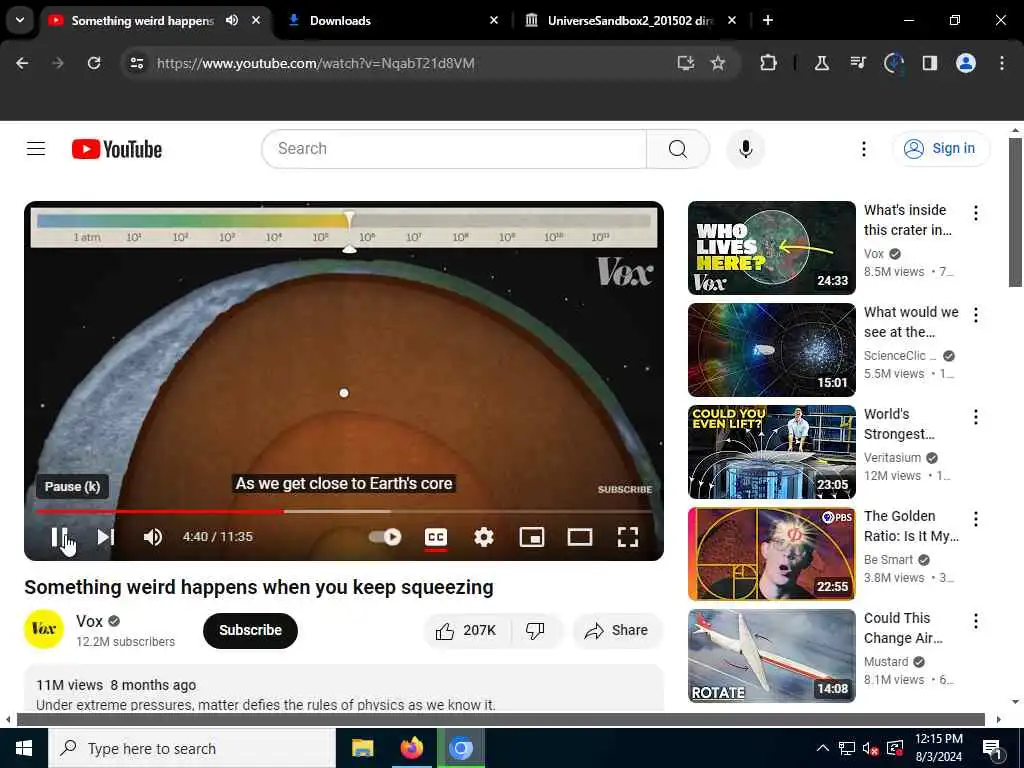
Task: Click the magnifier search button
Action: 678,149
